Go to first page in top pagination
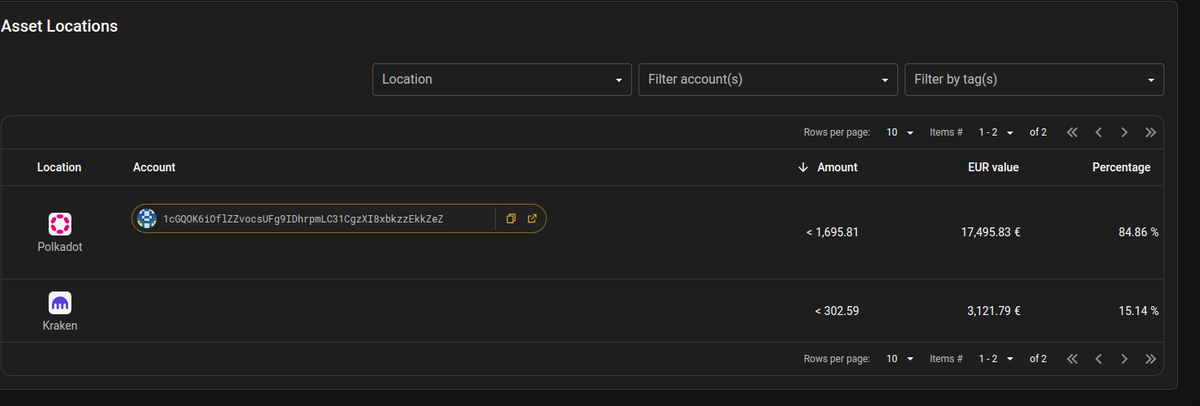1200x406 pixels. [x=1072, y=132]
